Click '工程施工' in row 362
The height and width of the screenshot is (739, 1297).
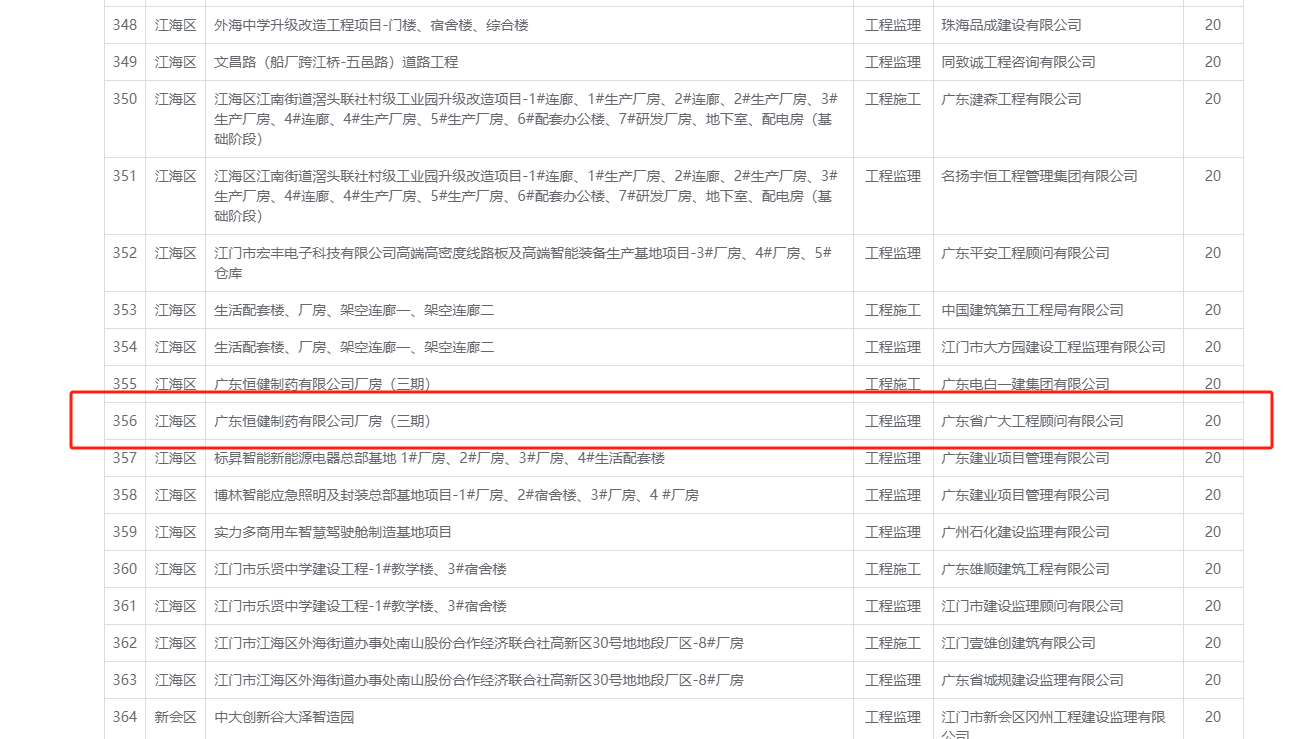pyautogui.click(x=893, y=643)
